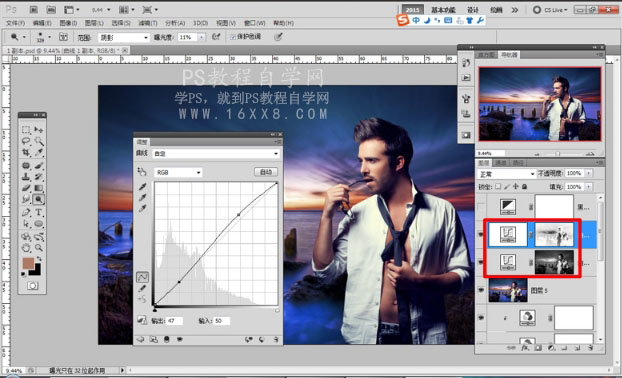Hide the photo layer via eye icon
Viewport: 622px width, 378px height.
[x=481, y=290]
